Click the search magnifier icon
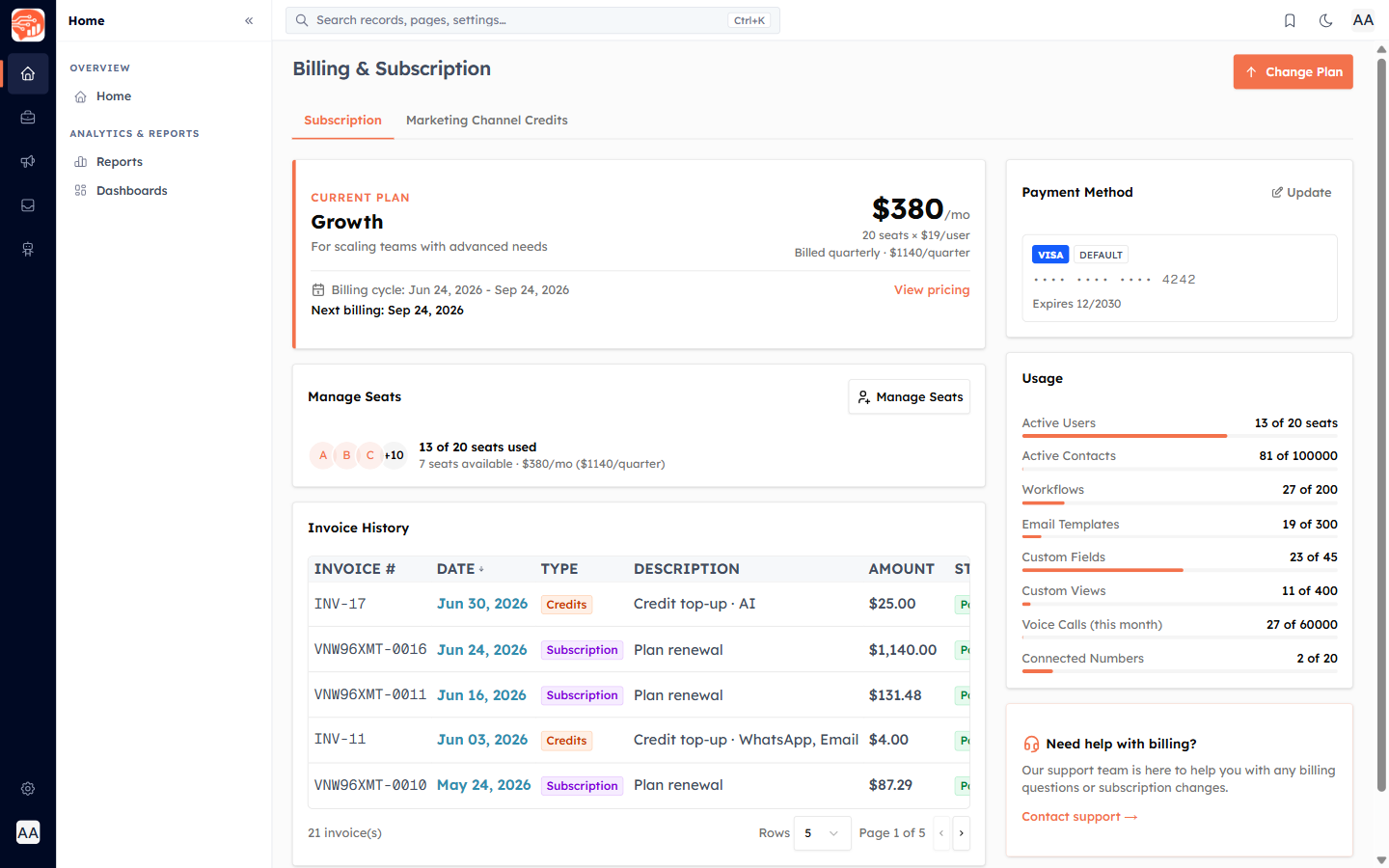The height and width of the screenshot is (868, 1389). (x=302, y=20)
